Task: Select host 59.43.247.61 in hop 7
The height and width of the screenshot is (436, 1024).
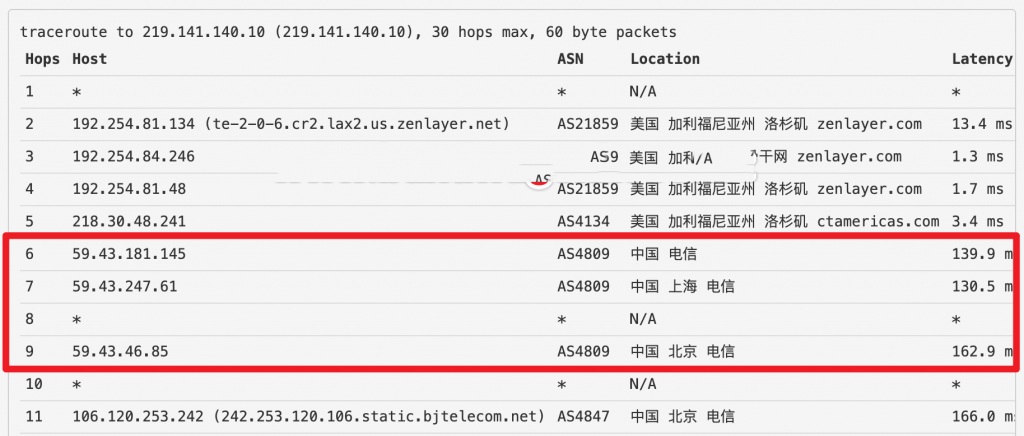Action: (x=125, y=286)
